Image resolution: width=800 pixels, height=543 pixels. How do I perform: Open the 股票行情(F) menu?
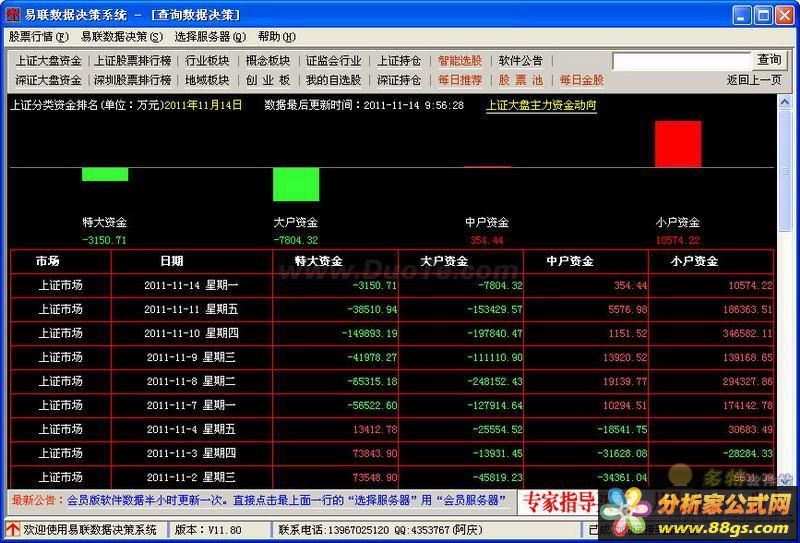click(38, 37)
